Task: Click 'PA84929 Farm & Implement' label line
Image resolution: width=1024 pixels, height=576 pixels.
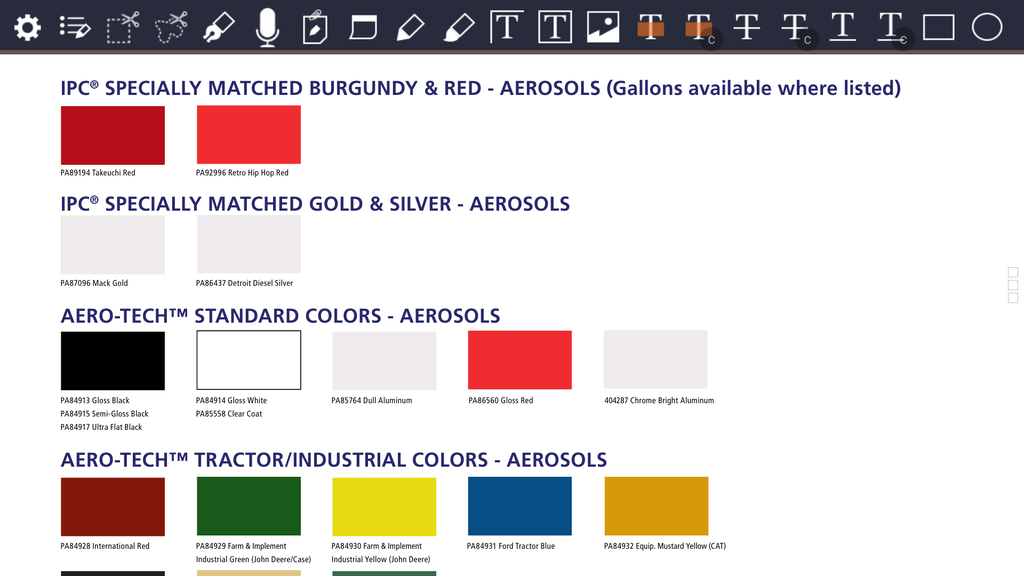Action: click(x=241, y=546)
